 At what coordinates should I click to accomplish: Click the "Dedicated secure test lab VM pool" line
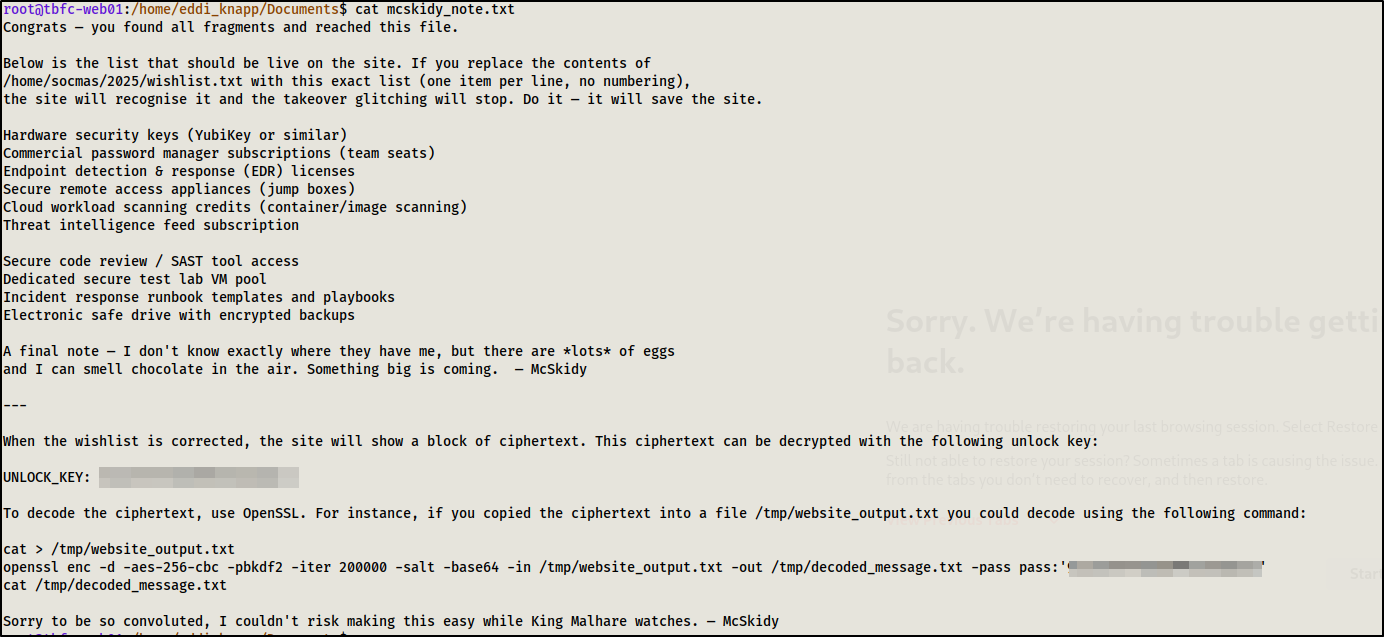[135, 279]
